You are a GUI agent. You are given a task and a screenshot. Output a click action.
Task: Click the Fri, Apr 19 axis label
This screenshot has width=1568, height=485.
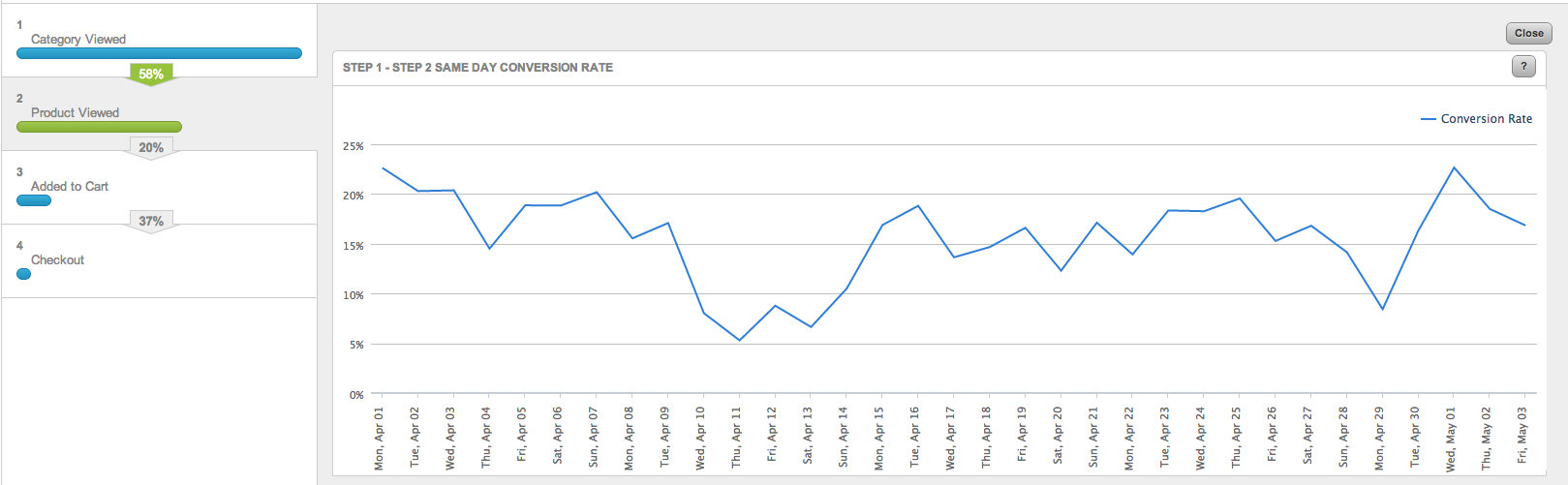tap(1022, 435)
